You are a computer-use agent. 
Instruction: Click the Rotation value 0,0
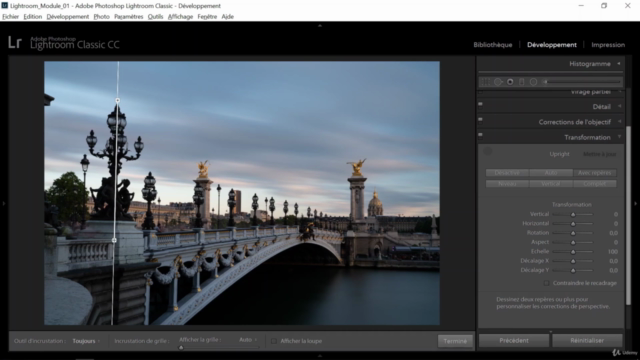point(613,233)
